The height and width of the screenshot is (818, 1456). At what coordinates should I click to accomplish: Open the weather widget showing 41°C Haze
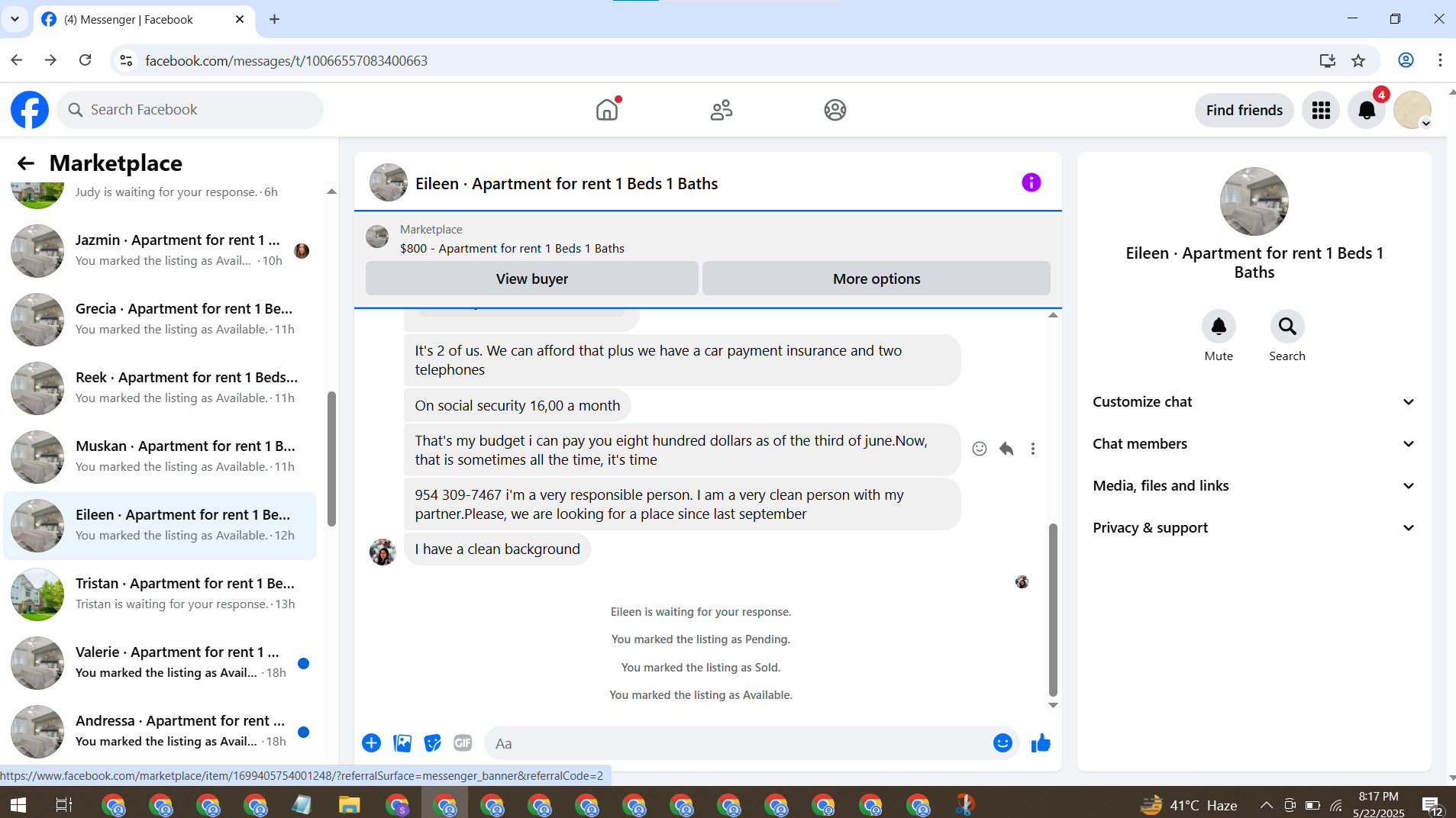1189,804
